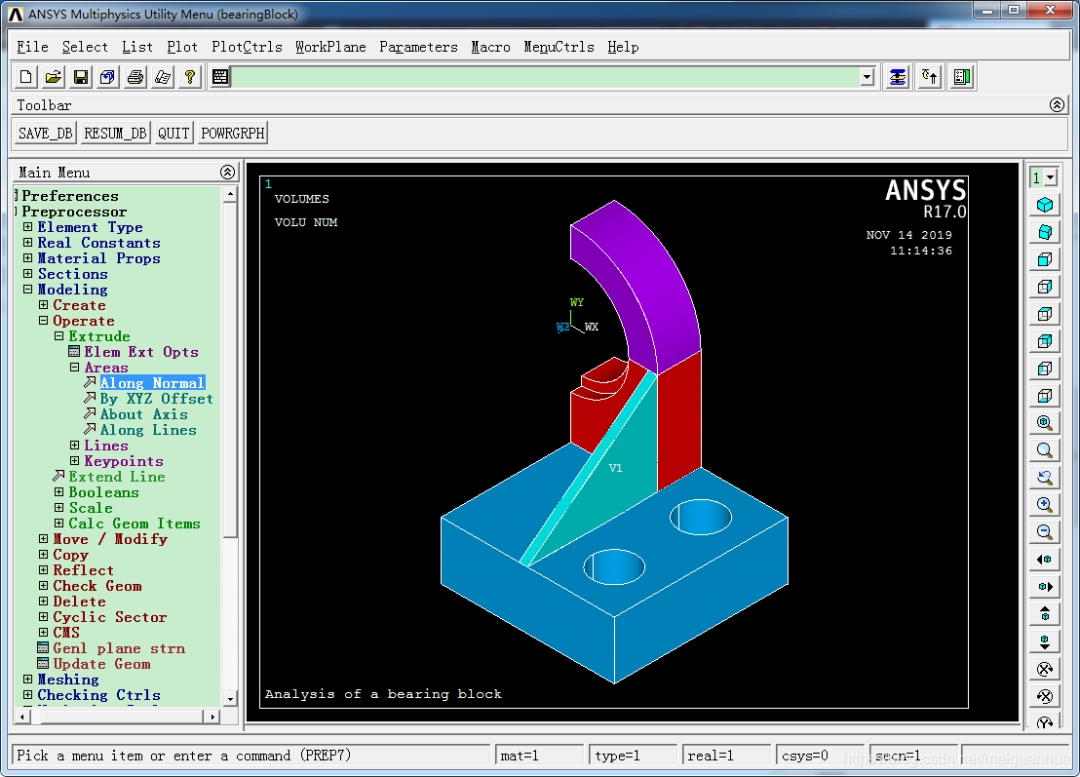Click the Fit View magnifier icon
Viewport: 1080px width, 777px height.
pos(1044,423)
